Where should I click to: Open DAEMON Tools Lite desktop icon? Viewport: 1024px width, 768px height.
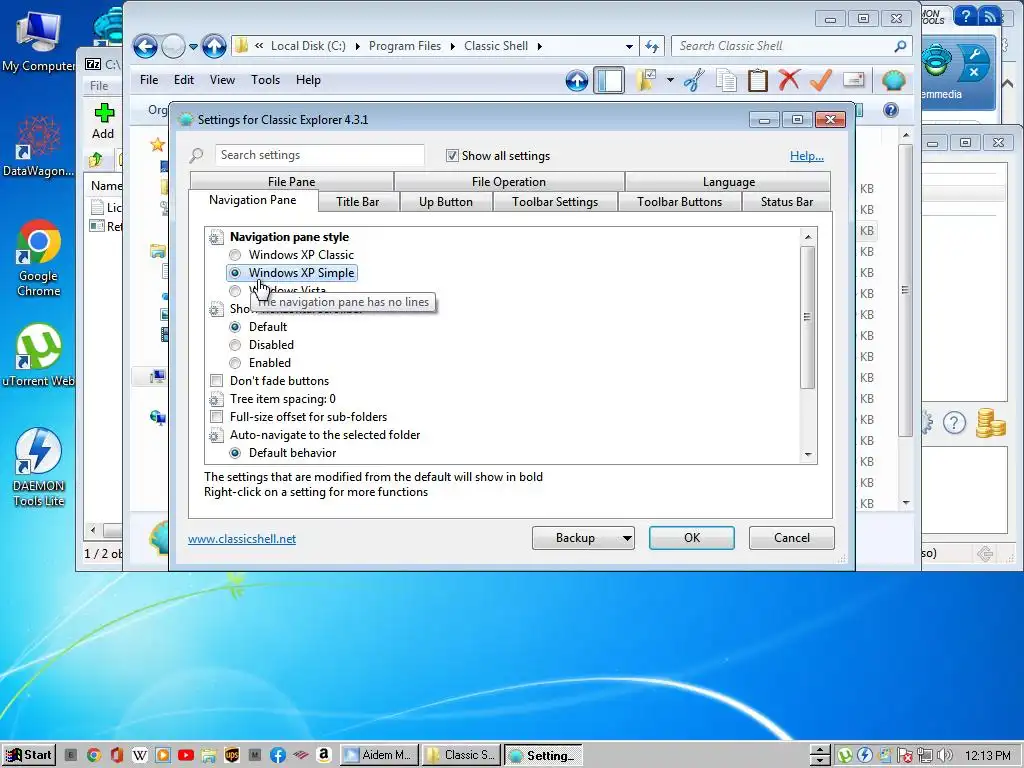click(x=39, y=468)
